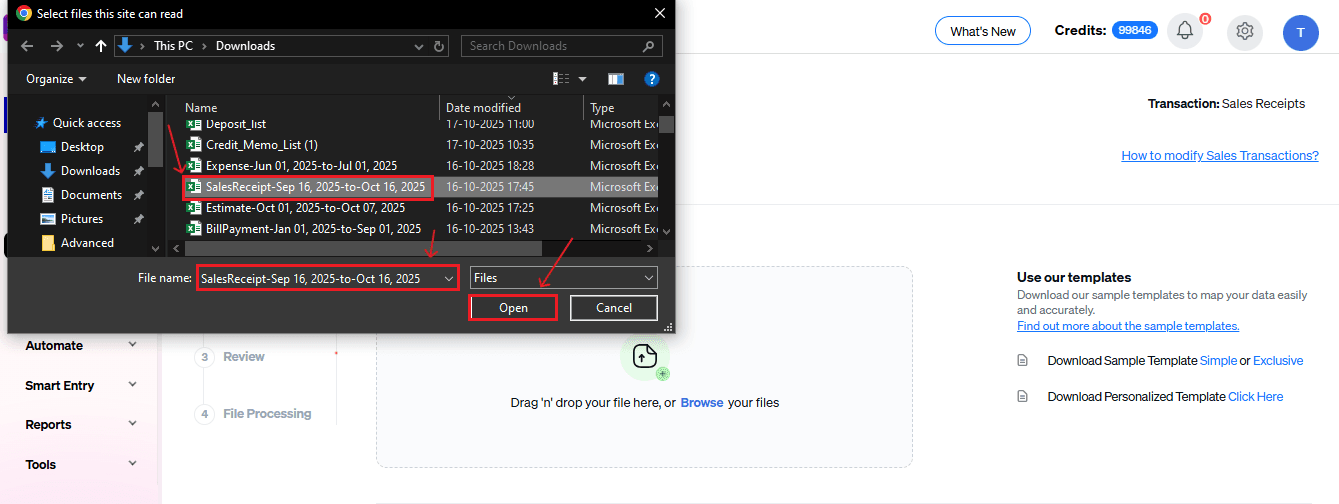
Task: Click the help question mark icon in dialog
Action: pos(651,79)
